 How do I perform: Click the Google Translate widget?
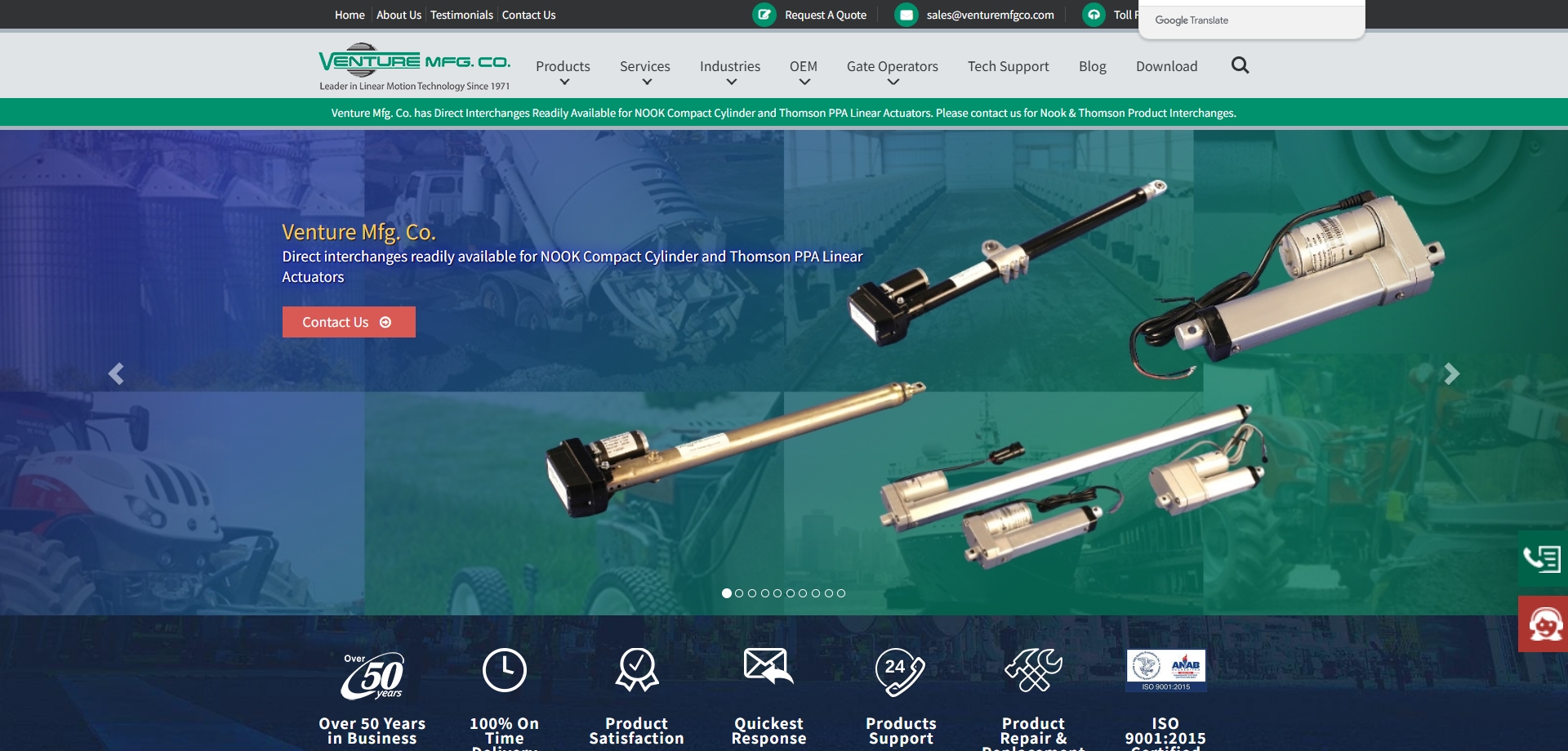[1251, 20]
